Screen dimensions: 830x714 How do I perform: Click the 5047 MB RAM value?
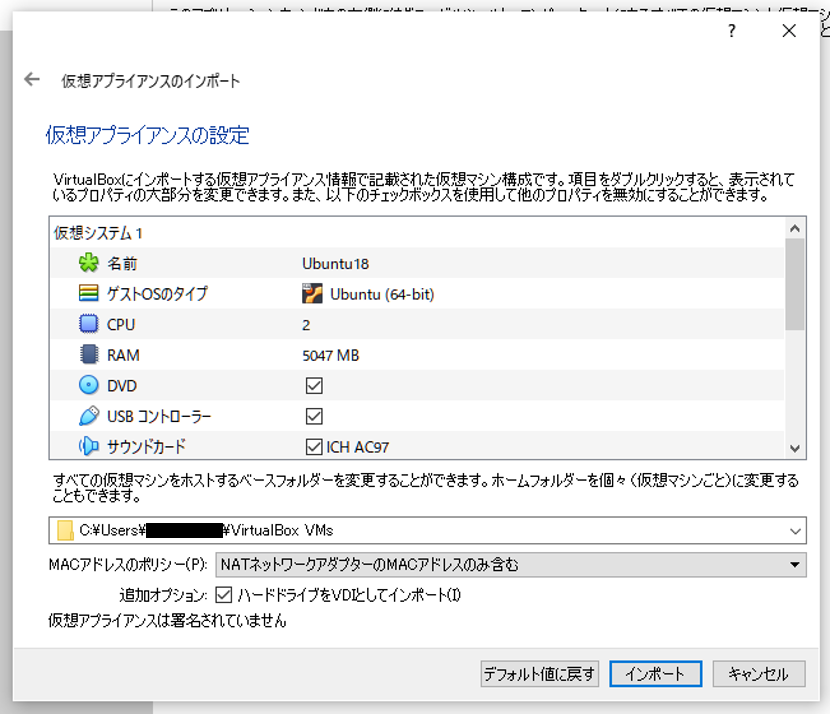tap(330, 355)
